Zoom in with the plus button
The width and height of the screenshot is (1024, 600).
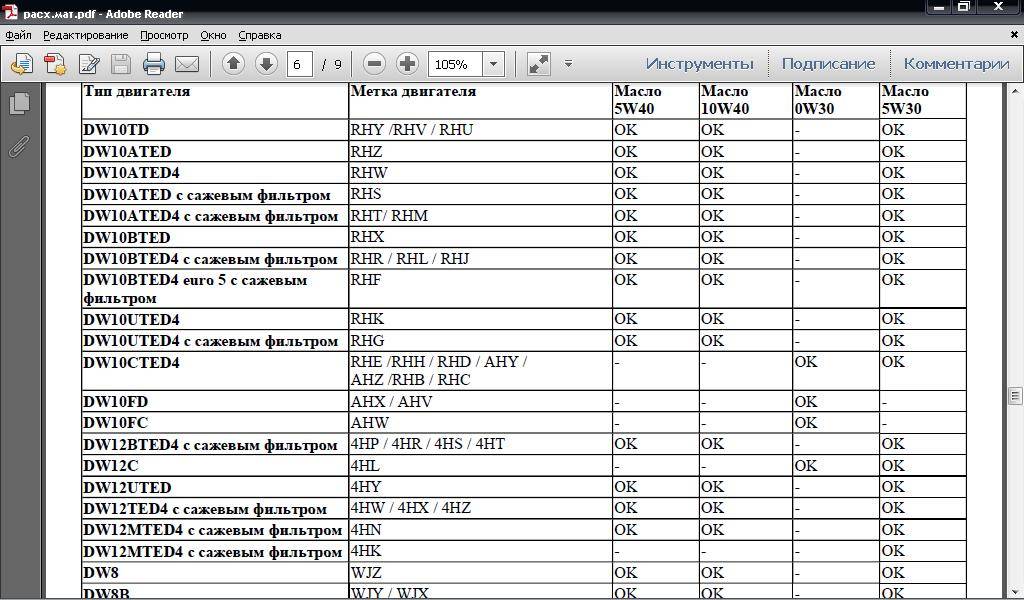(x=407, y=64)
